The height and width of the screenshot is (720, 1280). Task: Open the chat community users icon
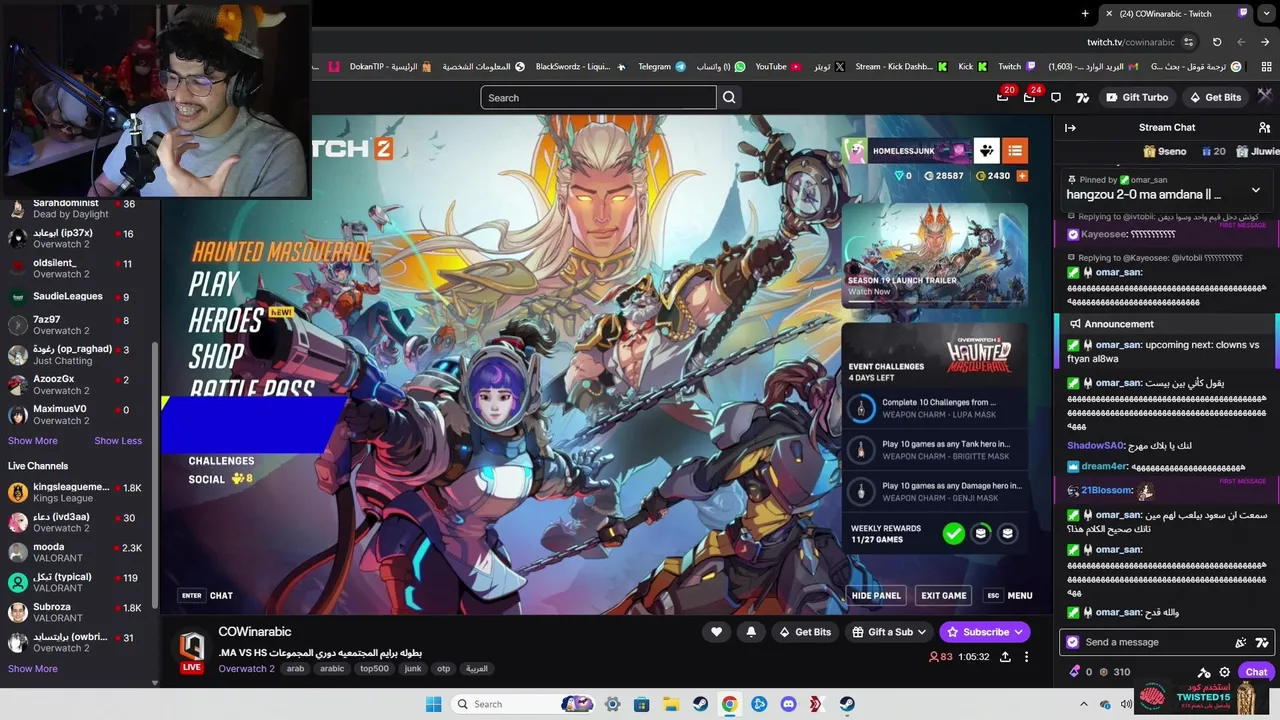coord(1264,127)
